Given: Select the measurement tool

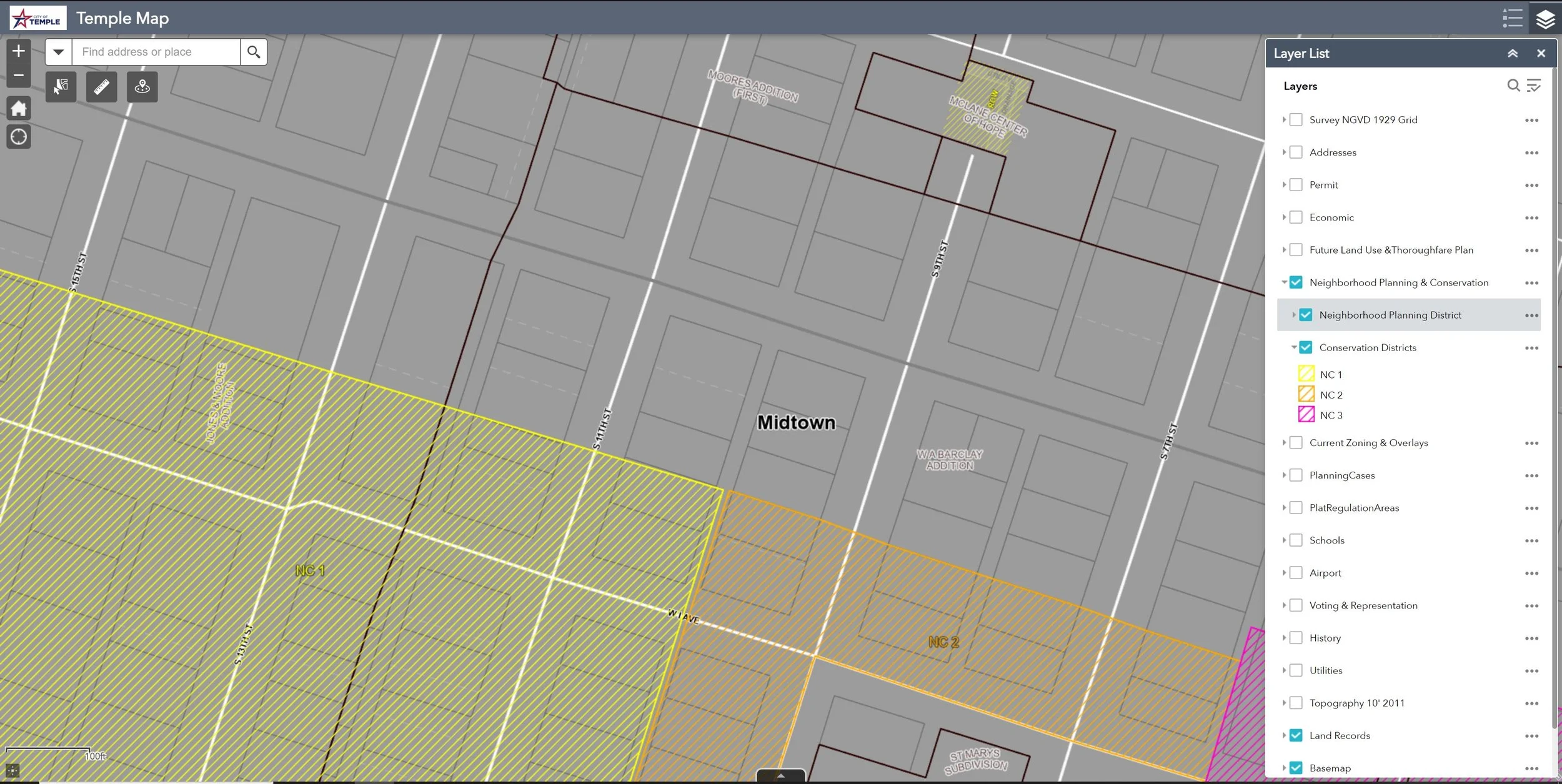Looking at the screenshot, I should [x=101, y=87].
